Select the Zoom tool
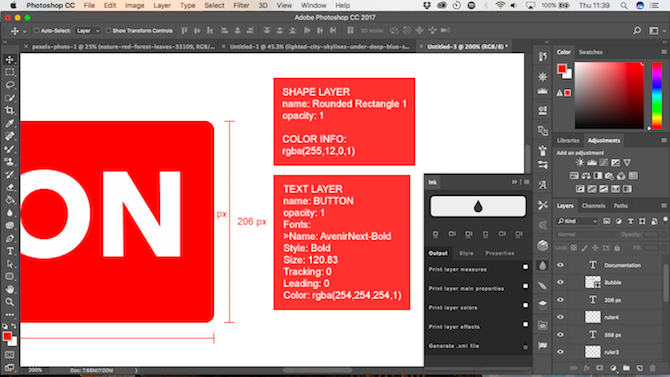 coord(9,302)
